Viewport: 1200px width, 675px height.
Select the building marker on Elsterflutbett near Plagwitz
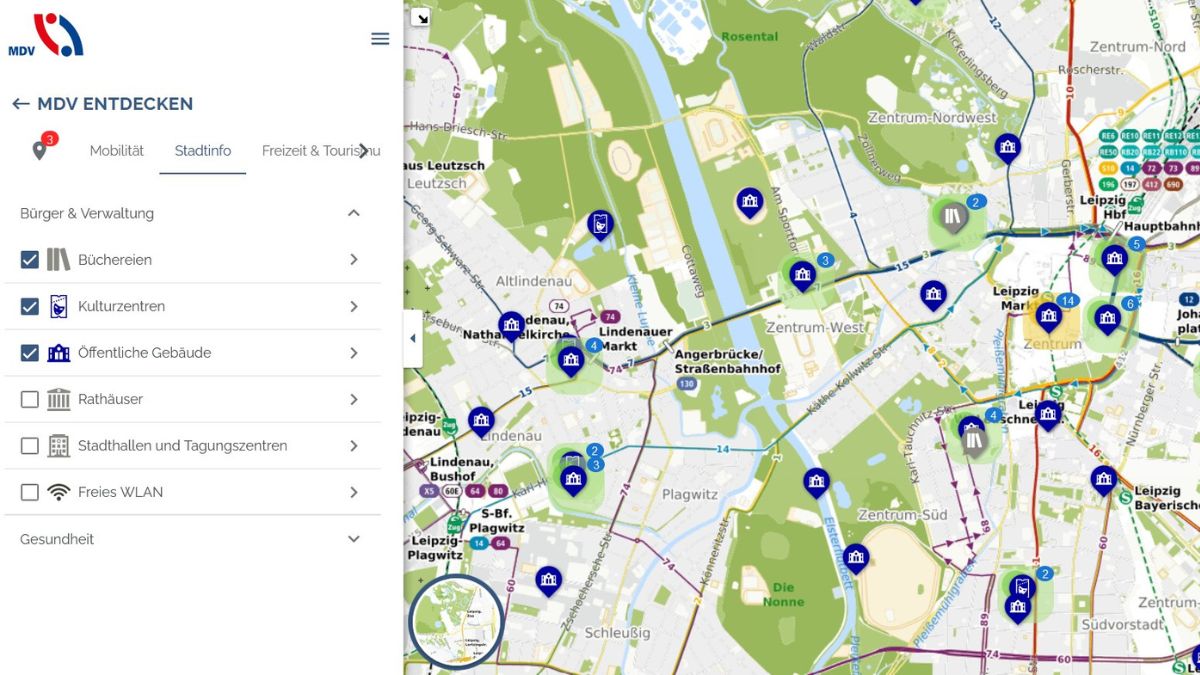[x=817, y=483]
